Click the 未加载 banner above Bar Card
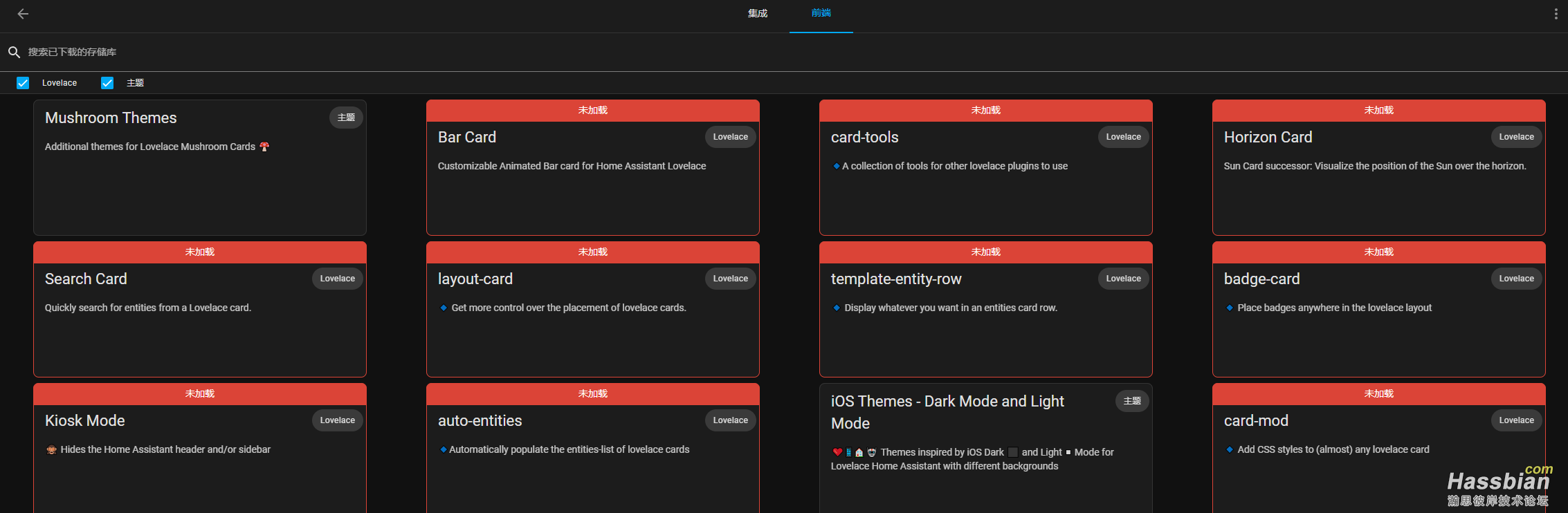 (x=593, y=111)
